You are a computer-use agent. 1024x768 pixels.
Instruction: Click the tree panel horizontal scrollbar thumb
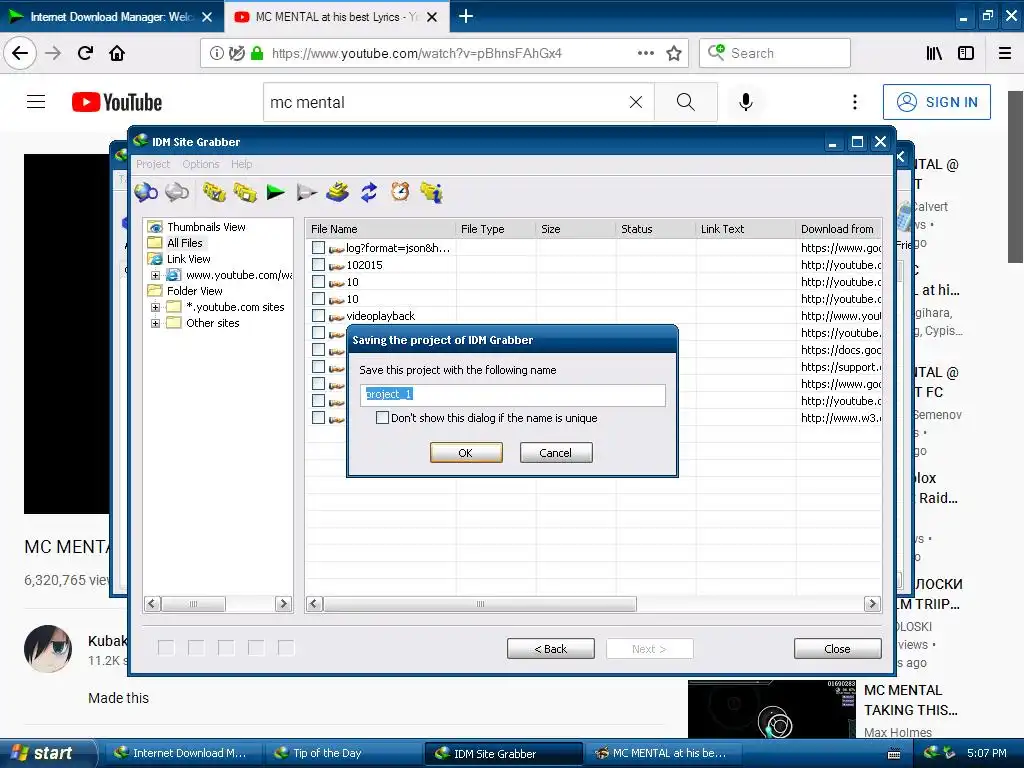tap(193, 603)
